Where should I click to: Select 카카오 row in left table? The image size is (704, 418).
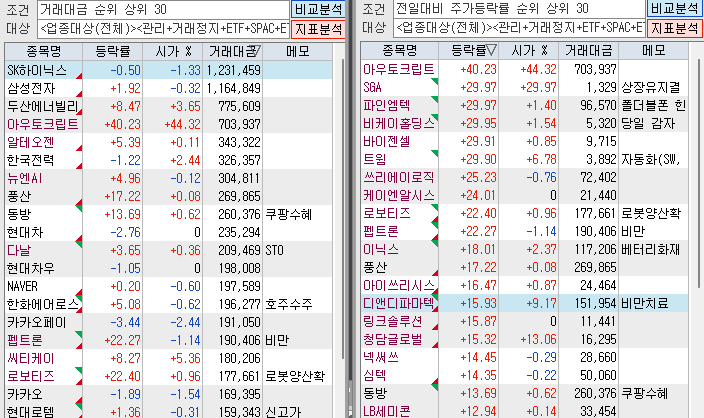[168, 394]
